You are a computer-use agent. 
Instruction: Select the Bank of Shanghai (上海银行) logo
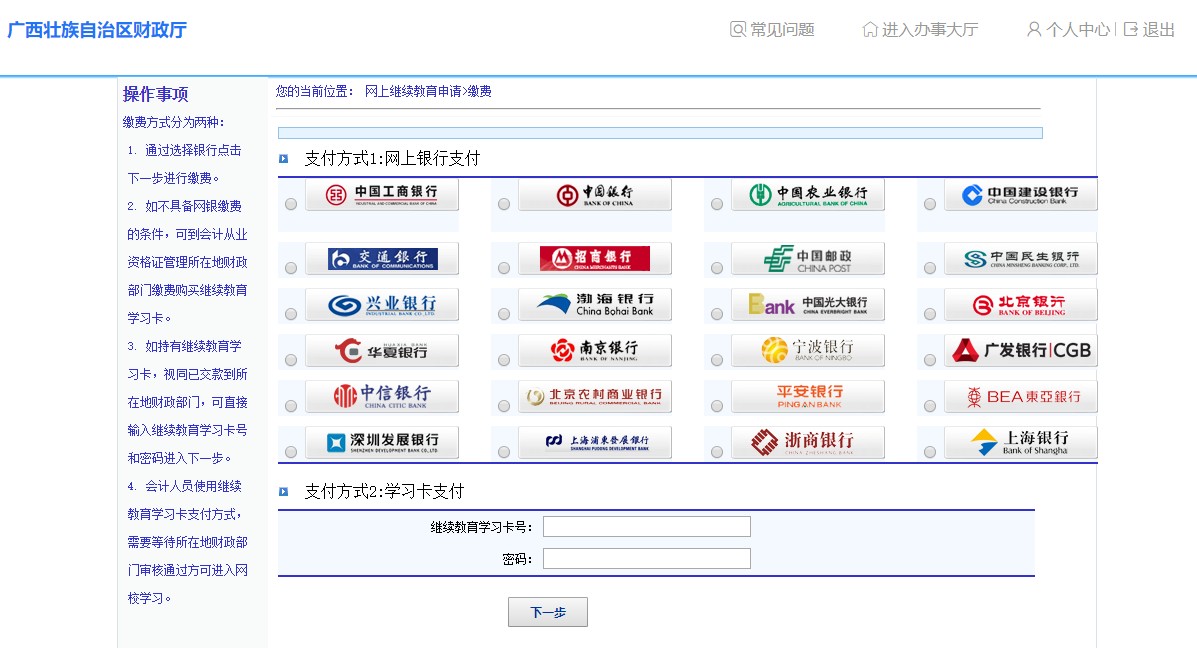click(x=1021, y=442)
